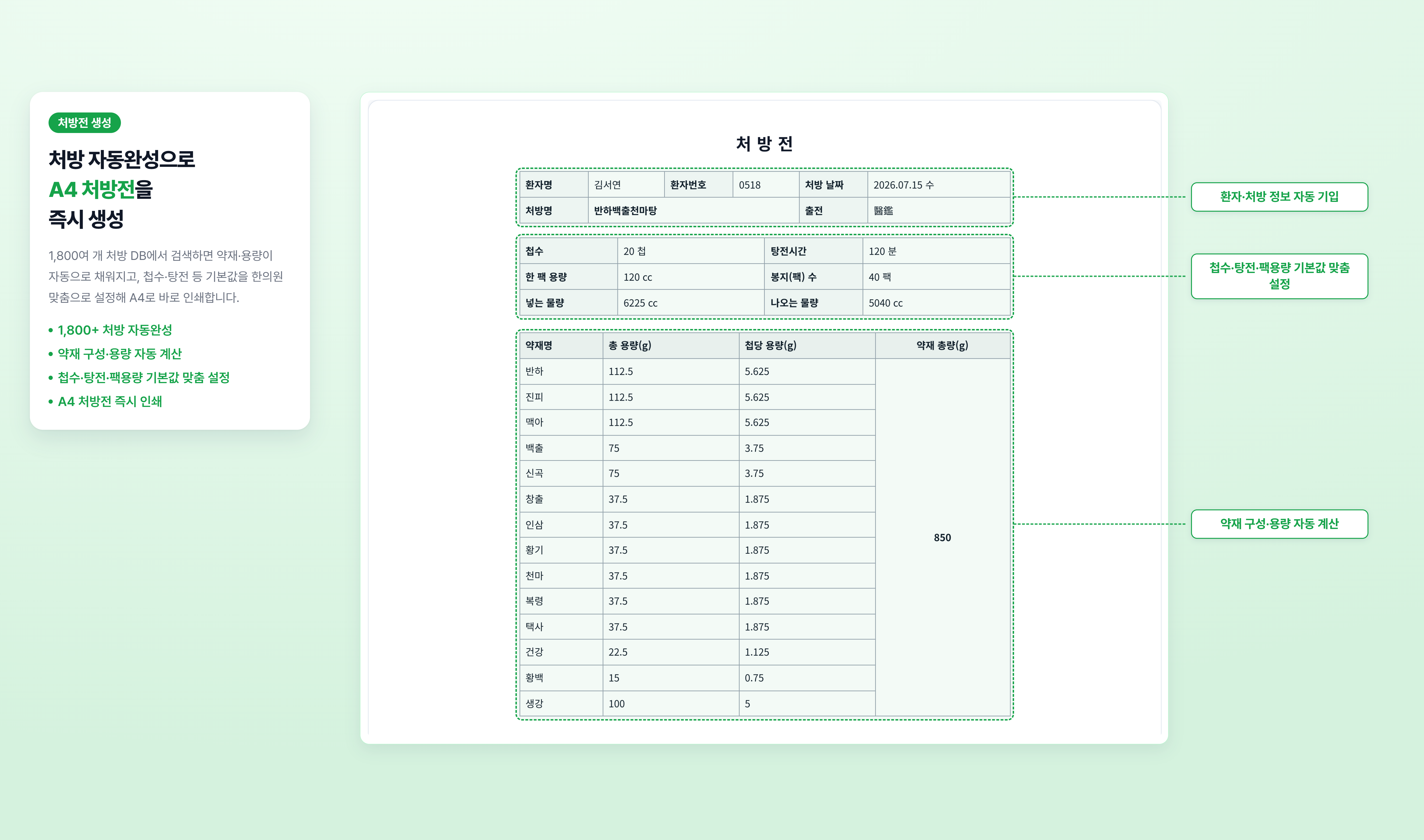This screenshot has height=840, width=1424.
Task: Click the '봉지(팩) 수' label cell
Action: point(814,277)
